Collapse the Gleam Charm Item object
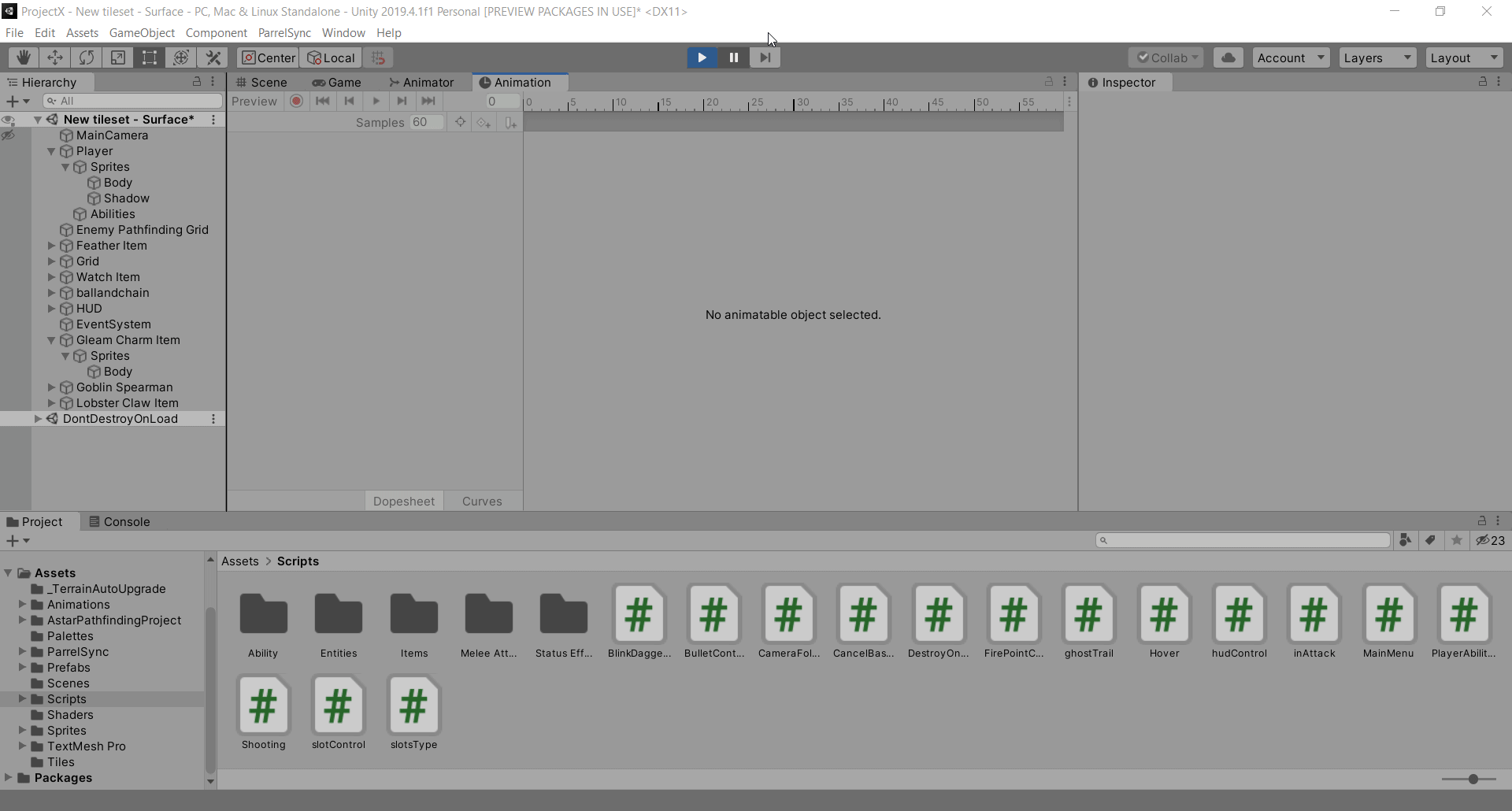 click(51, 340)
